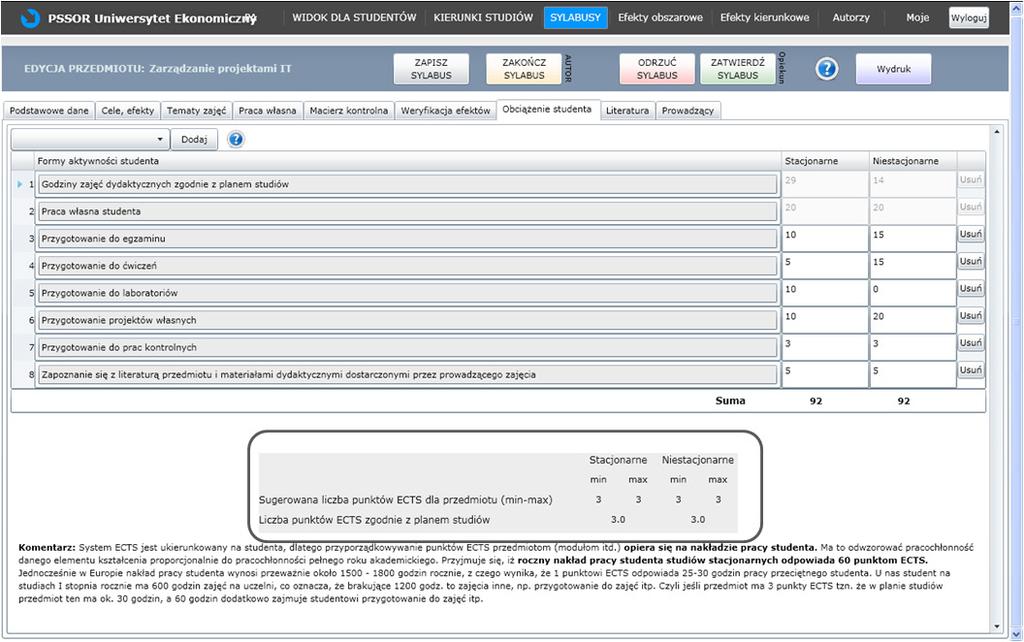This screenshot has height=642, width=1024.
Task: Click Przygotowanie do prac kontrolnych name field
Action: (x=407, y=348)
